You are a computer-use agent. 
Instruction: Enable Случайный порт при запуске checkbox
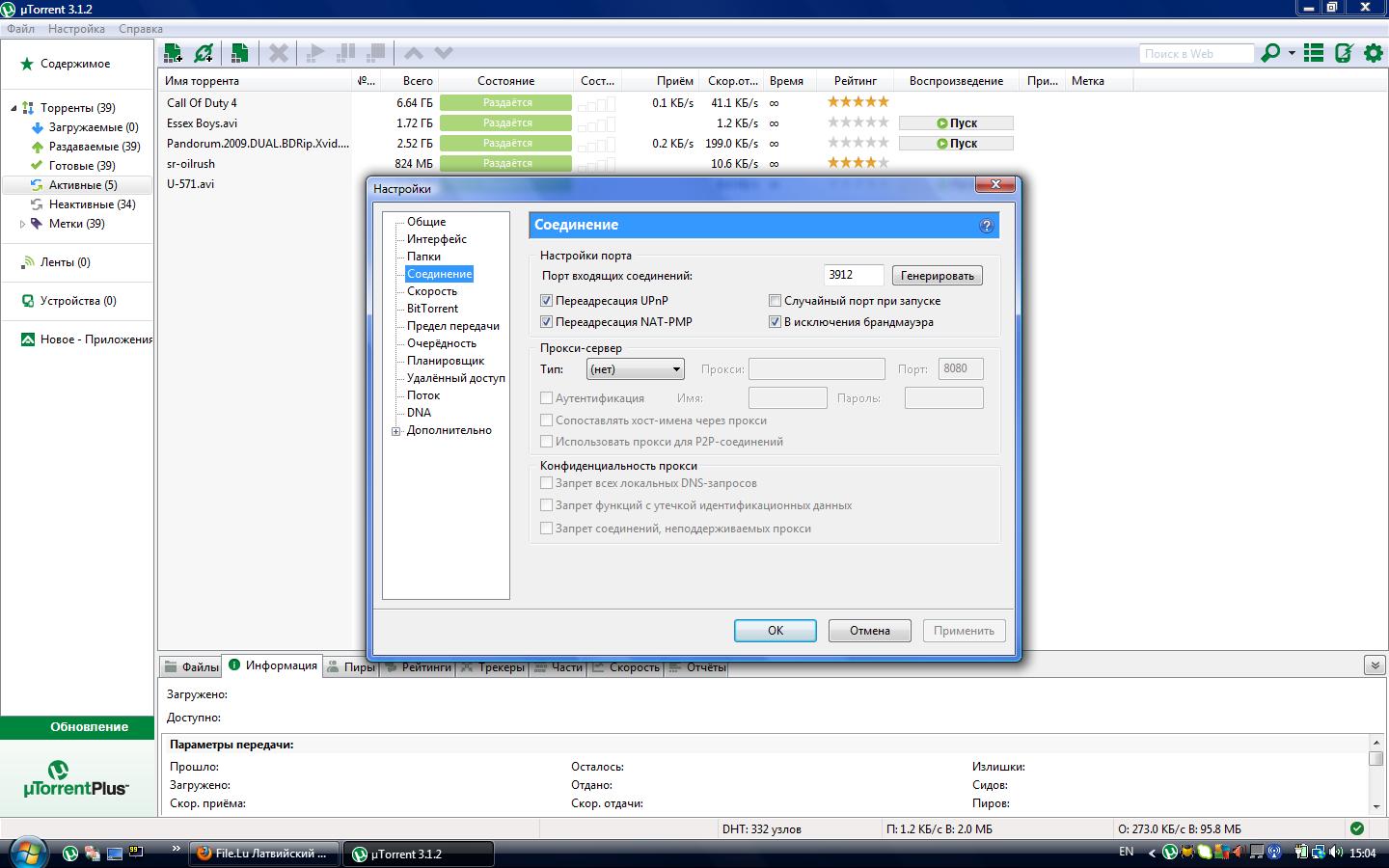(x=775, y=301)
